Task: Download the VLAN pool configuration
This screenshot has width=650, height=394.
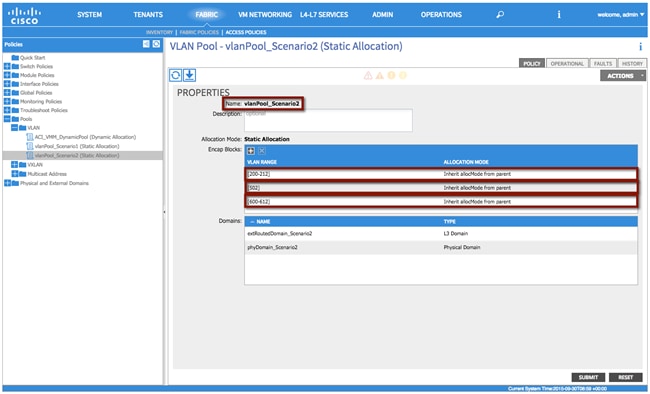Action: (x=189, y=75)
